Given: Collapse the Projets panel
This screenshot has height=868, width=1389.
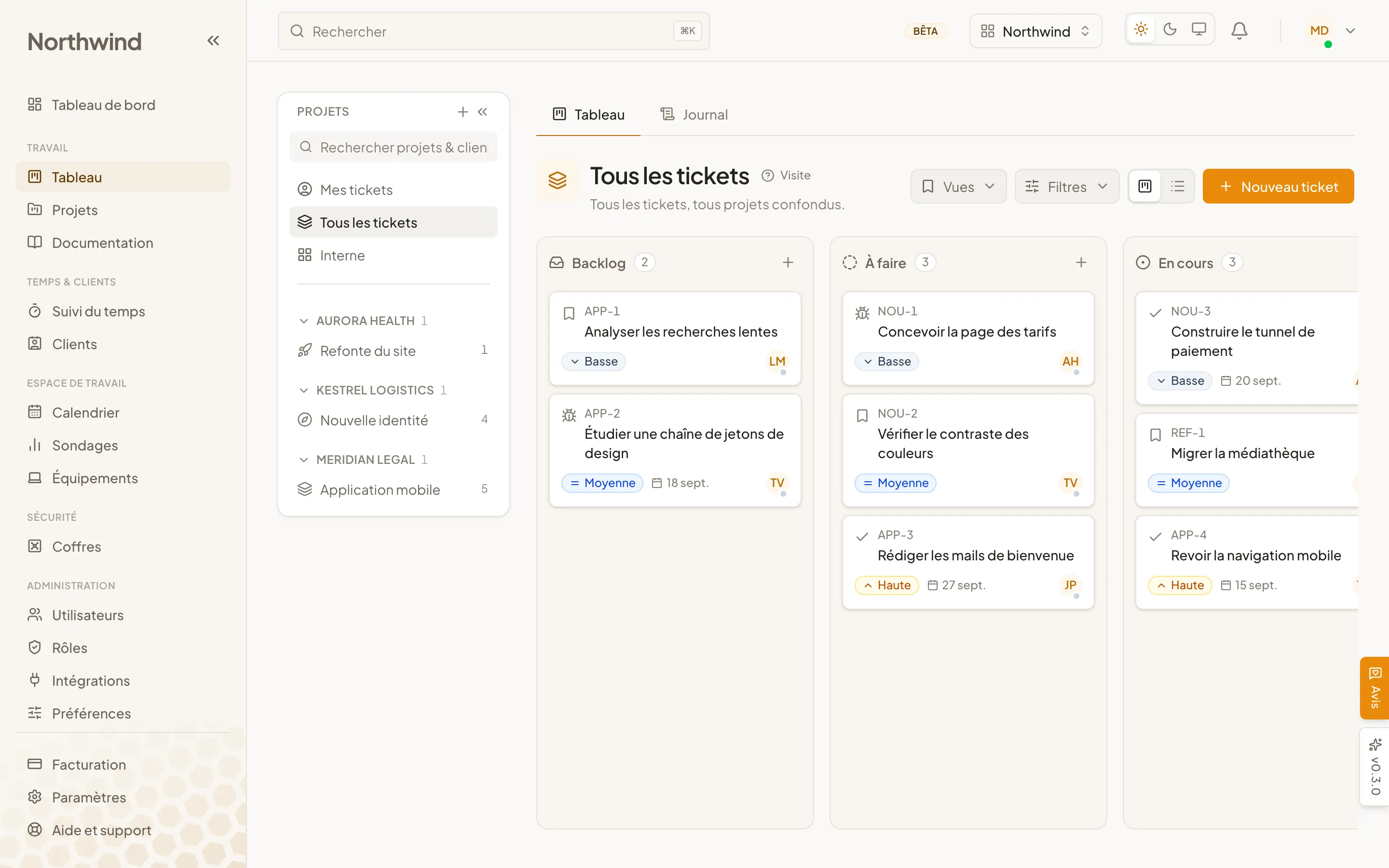Looking at the screenshot, I should (x=483, y=111).
